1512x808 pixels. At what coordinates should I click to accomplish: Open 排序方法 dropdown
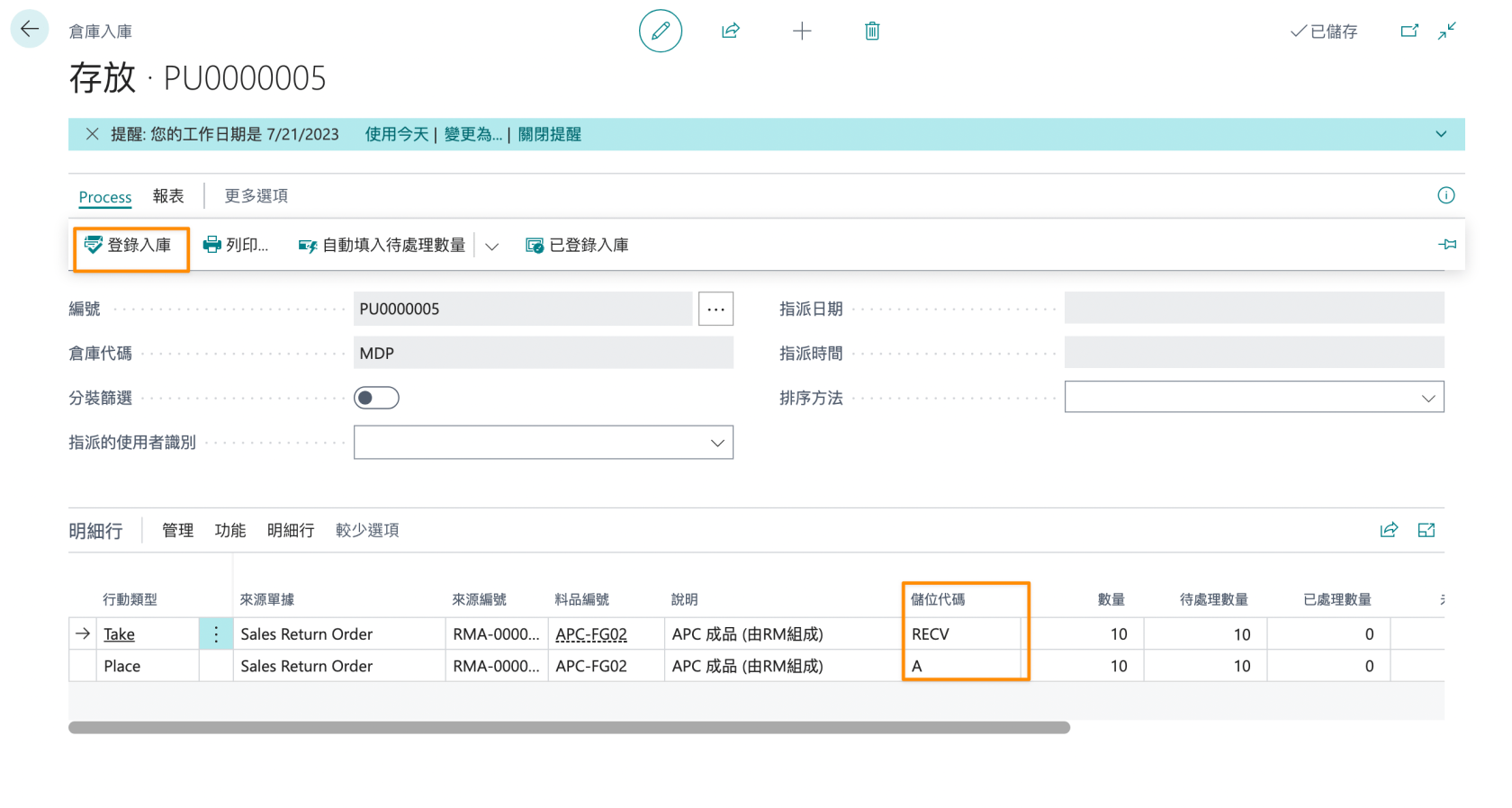(1255, 397)
